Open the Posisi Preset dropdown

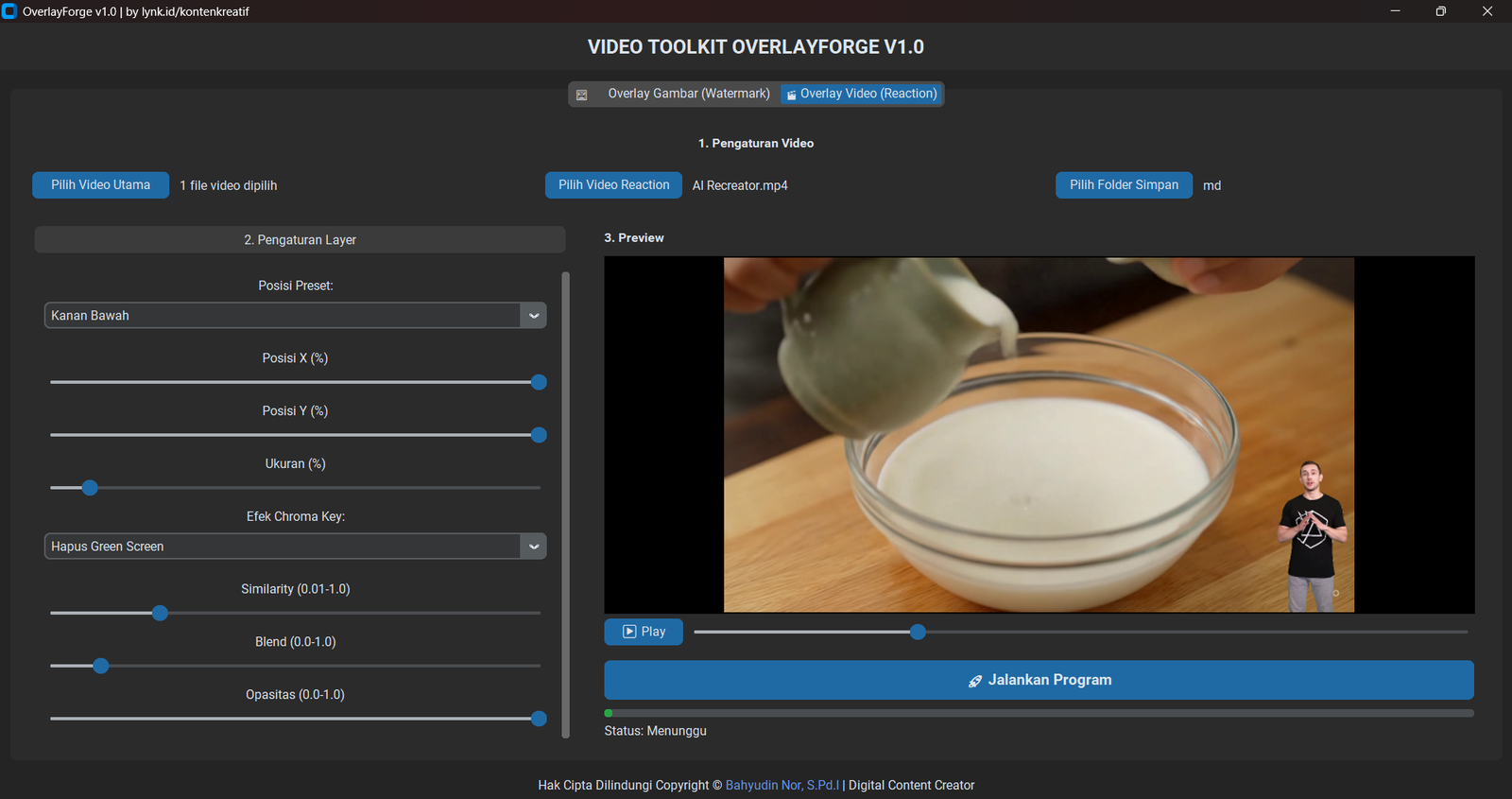(x=295, y=316)
